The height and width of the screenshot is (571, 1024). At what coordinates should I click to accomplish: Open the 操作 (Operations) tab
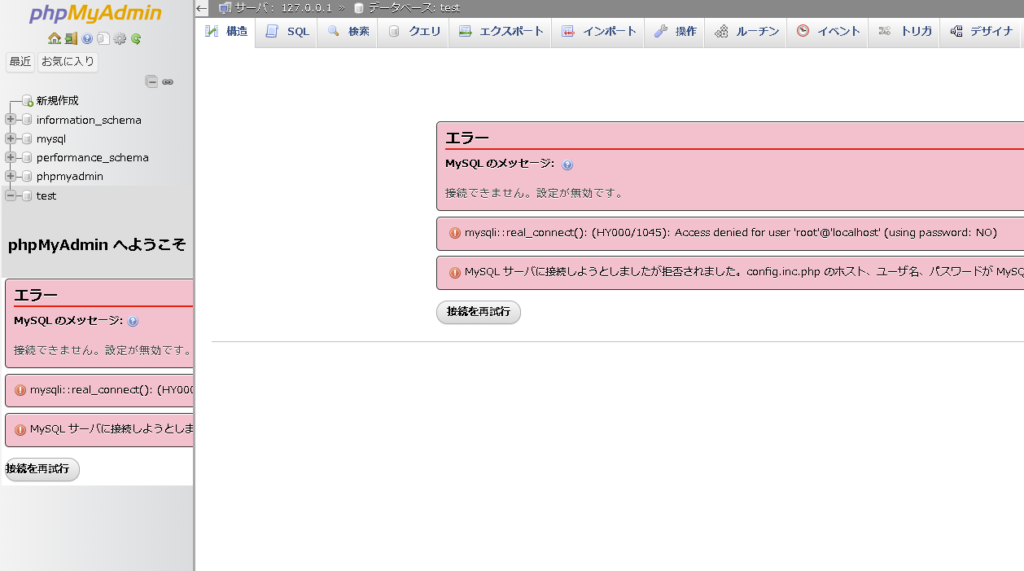tap(675, 31)
